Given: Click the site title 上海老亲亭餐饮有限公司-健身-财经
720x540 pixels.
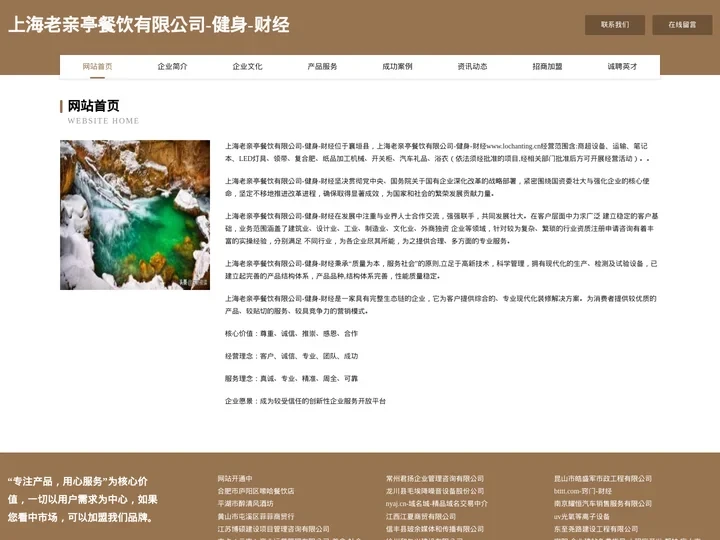Looking at the screenshot, I should pyautogui.click(x=149, y=25).
